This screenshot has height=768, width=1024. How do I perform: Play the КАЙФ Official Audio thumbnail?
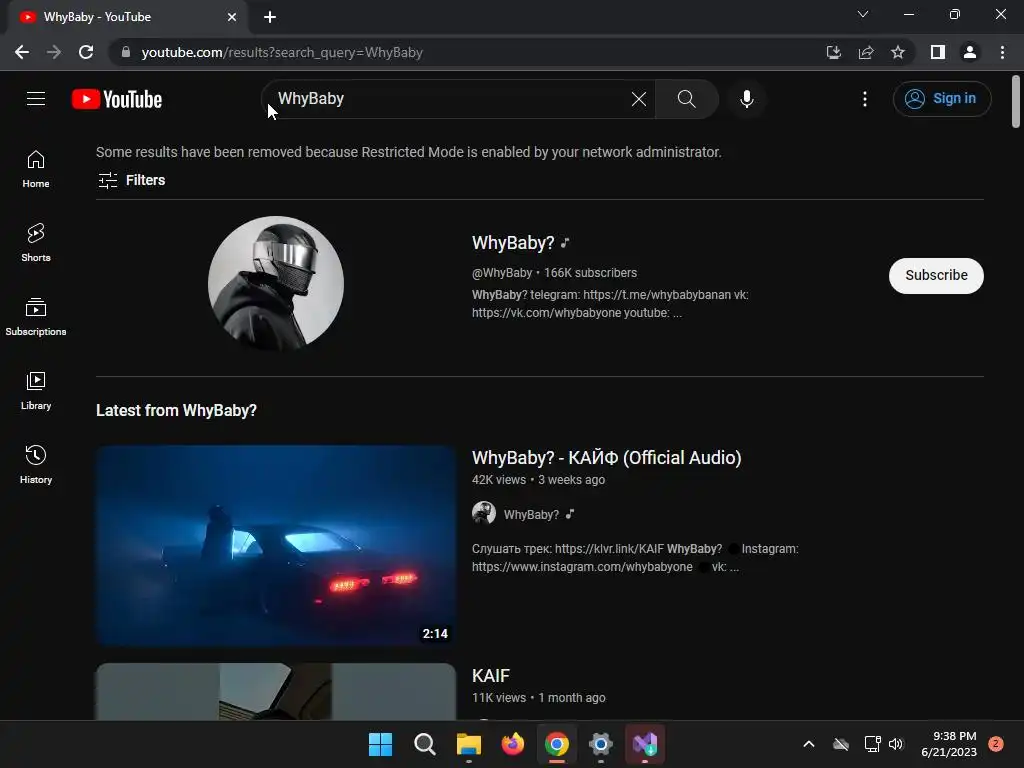point(276,546)
